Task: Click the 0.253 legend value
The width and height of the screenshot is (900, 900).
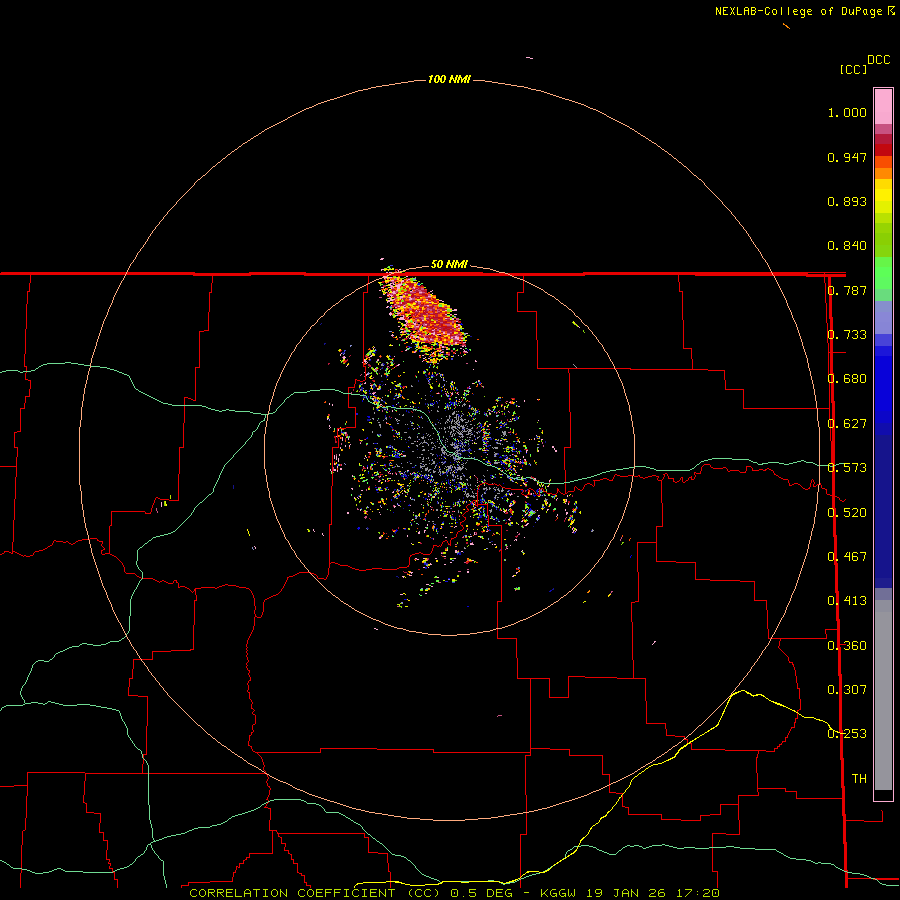Action: pyautogui.click(x=847, y=734)
